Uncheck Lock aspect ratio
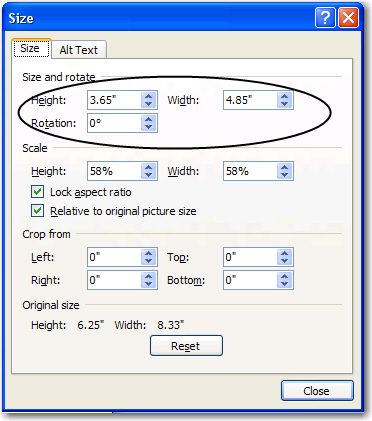This screenshot has height=421, width=372. 37,192
